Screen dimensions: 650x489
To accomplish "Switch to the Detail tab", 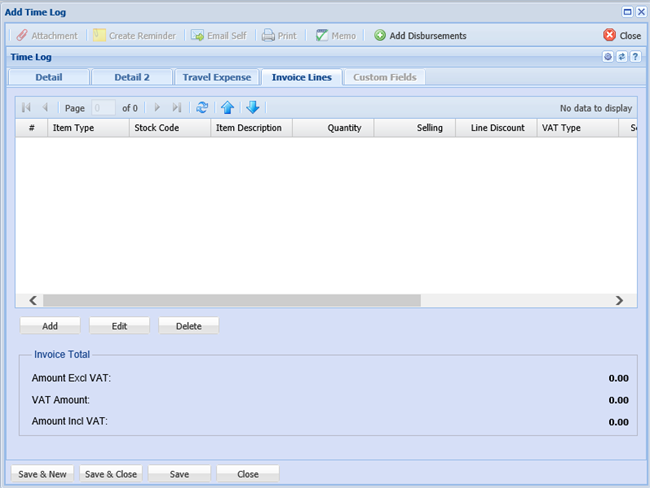I will point(48,77).
